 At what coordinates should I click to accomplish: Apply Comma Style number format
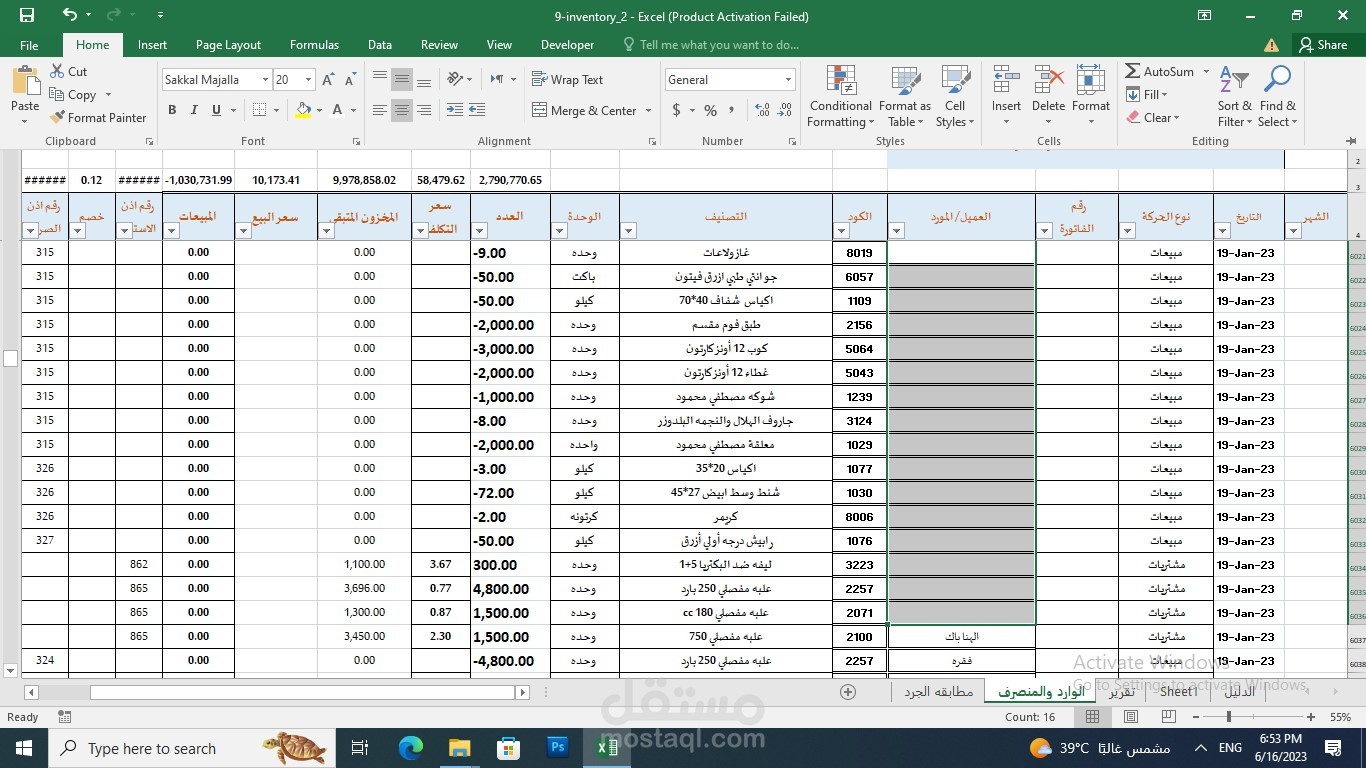click(732, 110)
